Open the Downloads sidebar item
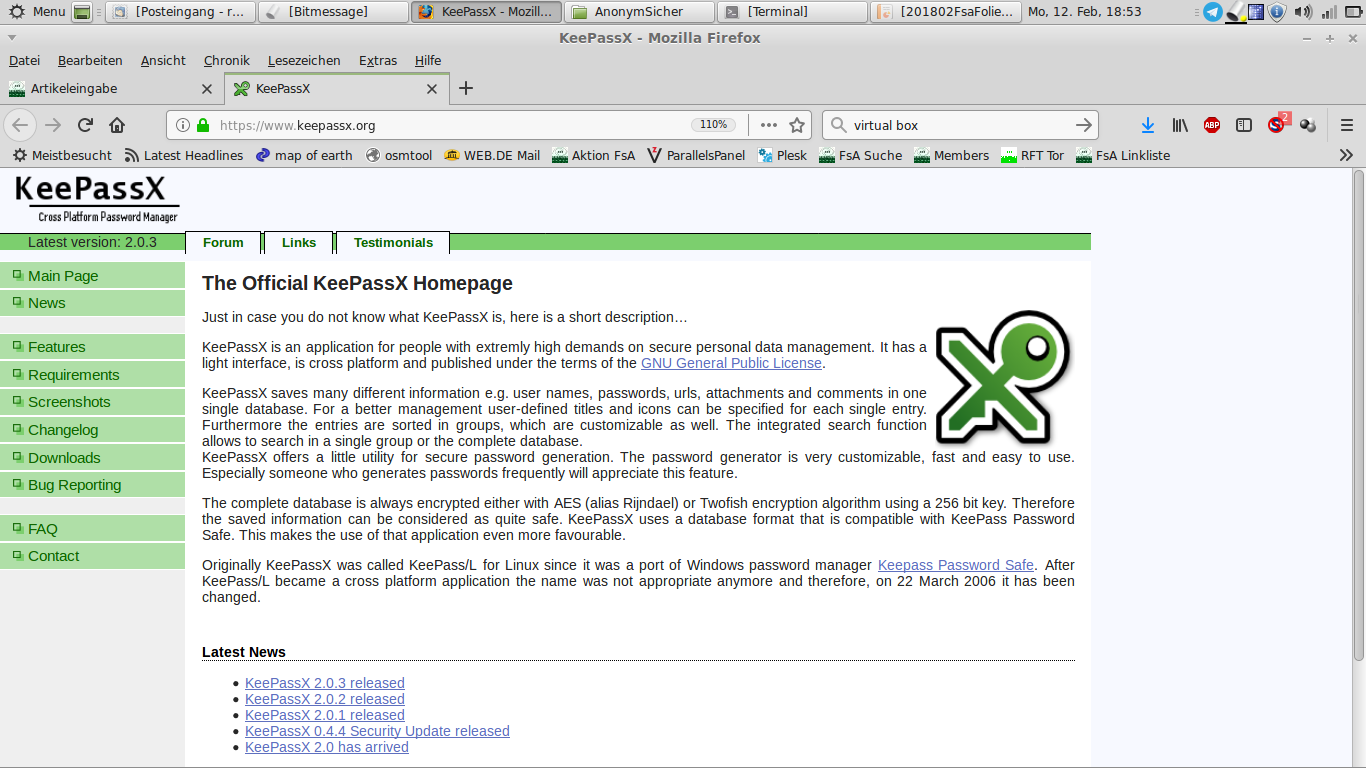Screen dimensions: 1366x768 92,457
